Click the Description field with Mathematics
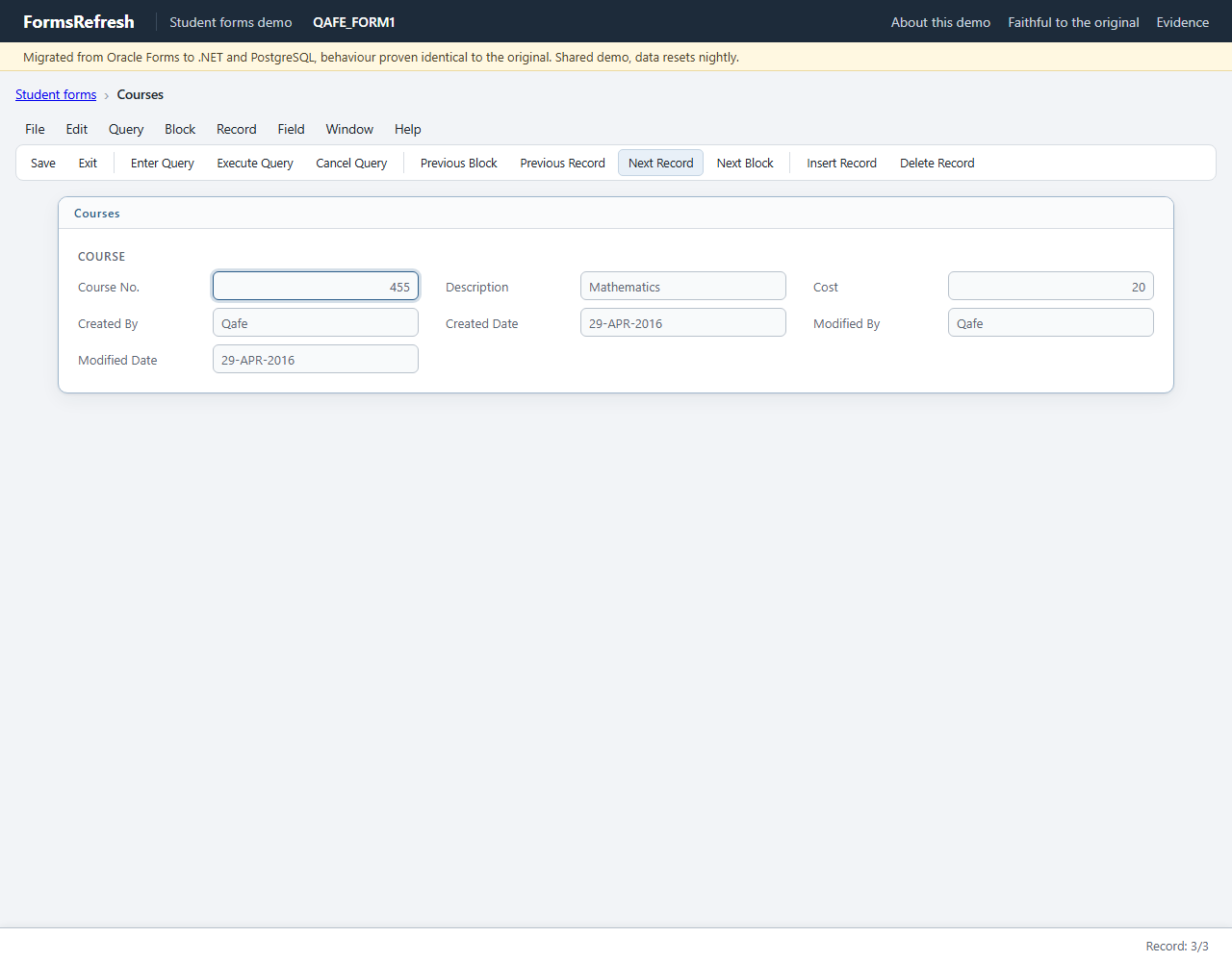Viewport: 1232px width, 962px height. [x=683, y=286]
